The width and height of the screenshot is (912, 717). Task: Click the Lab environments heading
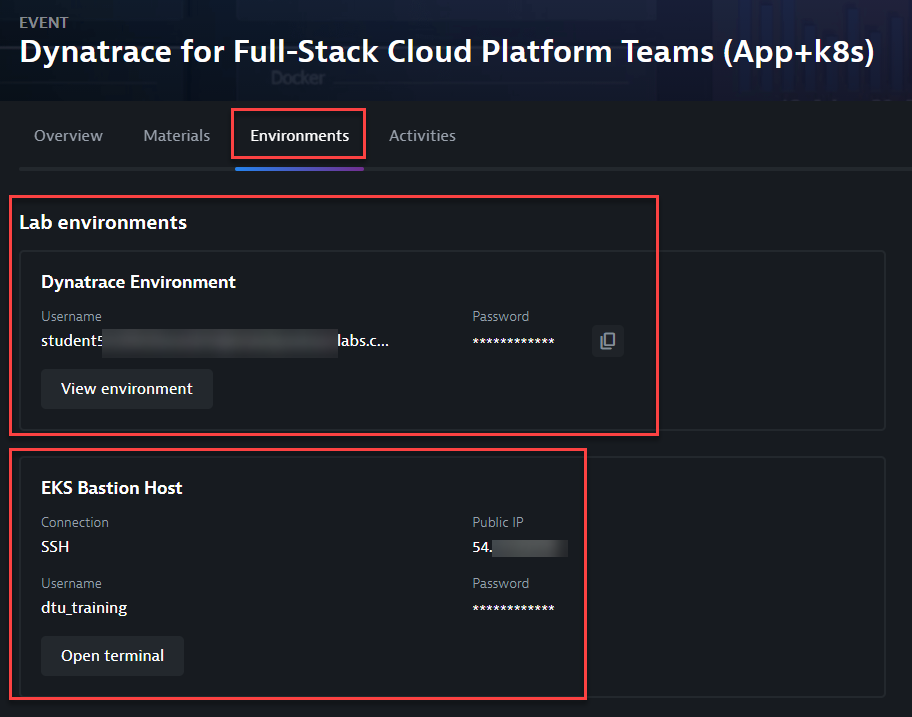point(103,222)
